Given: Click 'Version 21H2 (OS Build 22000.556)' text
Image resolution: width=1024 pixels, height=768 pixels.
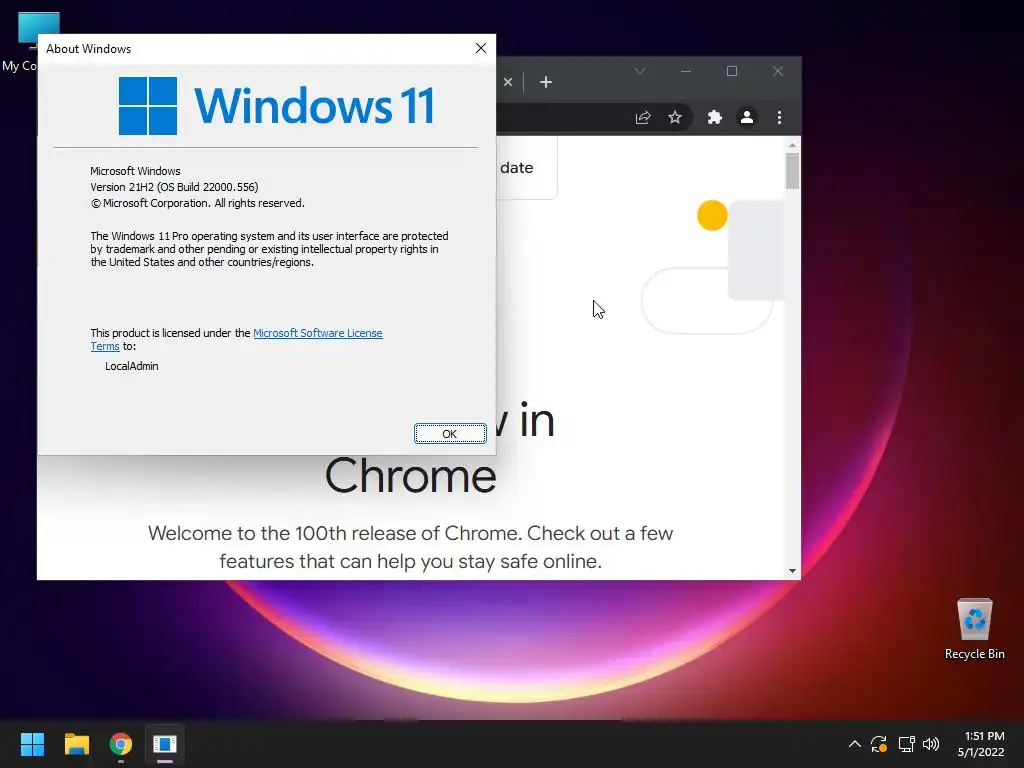Looking at the screenshot, I should coord(174,187).
